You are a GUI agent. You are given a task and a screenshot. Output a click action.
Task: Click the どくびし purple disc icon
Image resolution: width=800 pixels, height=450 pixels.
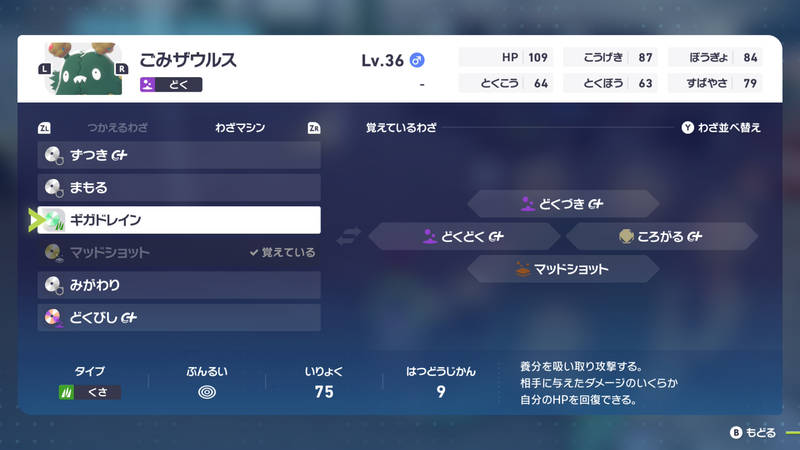pos(54,318)
